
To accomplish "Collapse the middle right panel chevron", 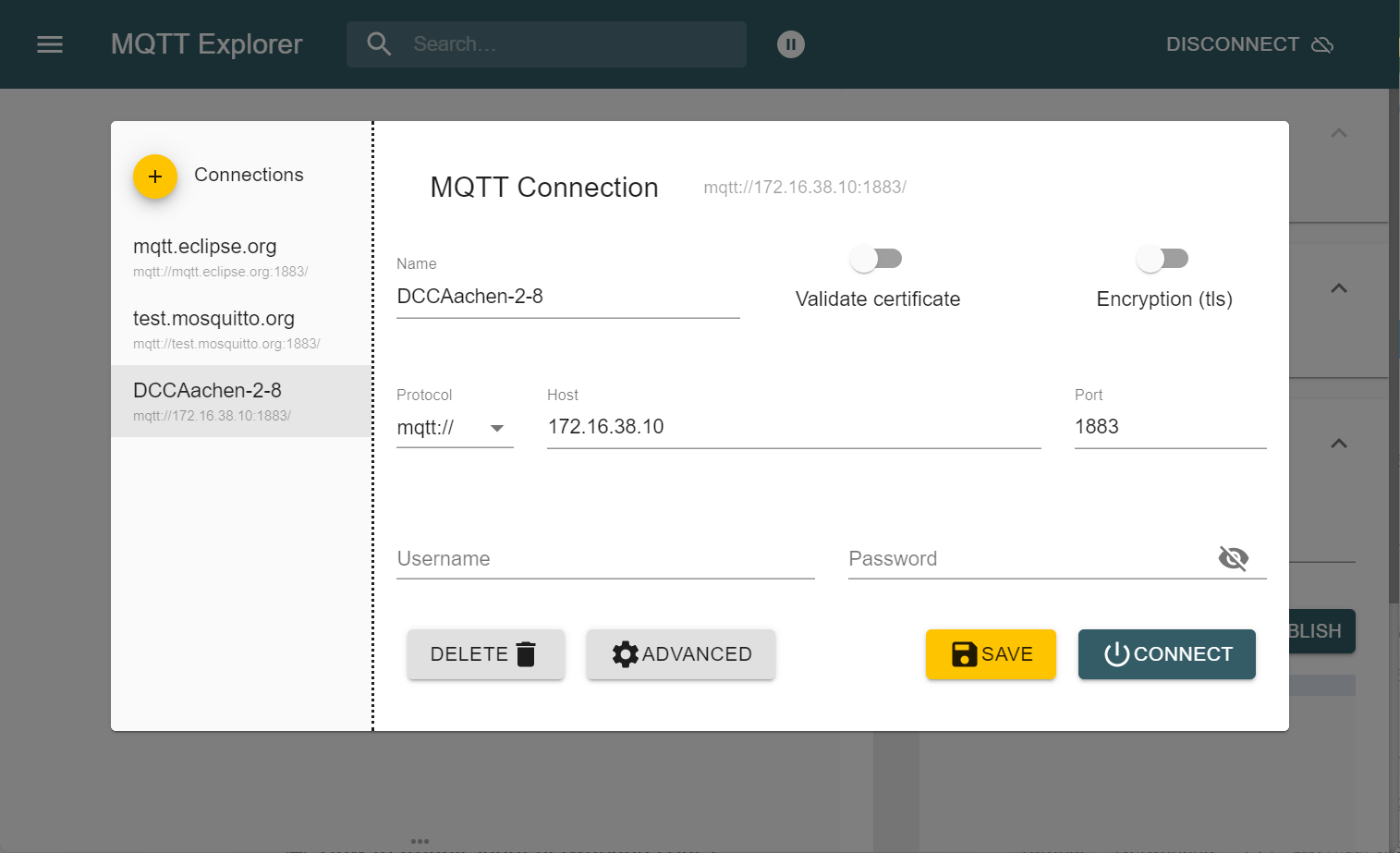I will (x=1338, y=288).
